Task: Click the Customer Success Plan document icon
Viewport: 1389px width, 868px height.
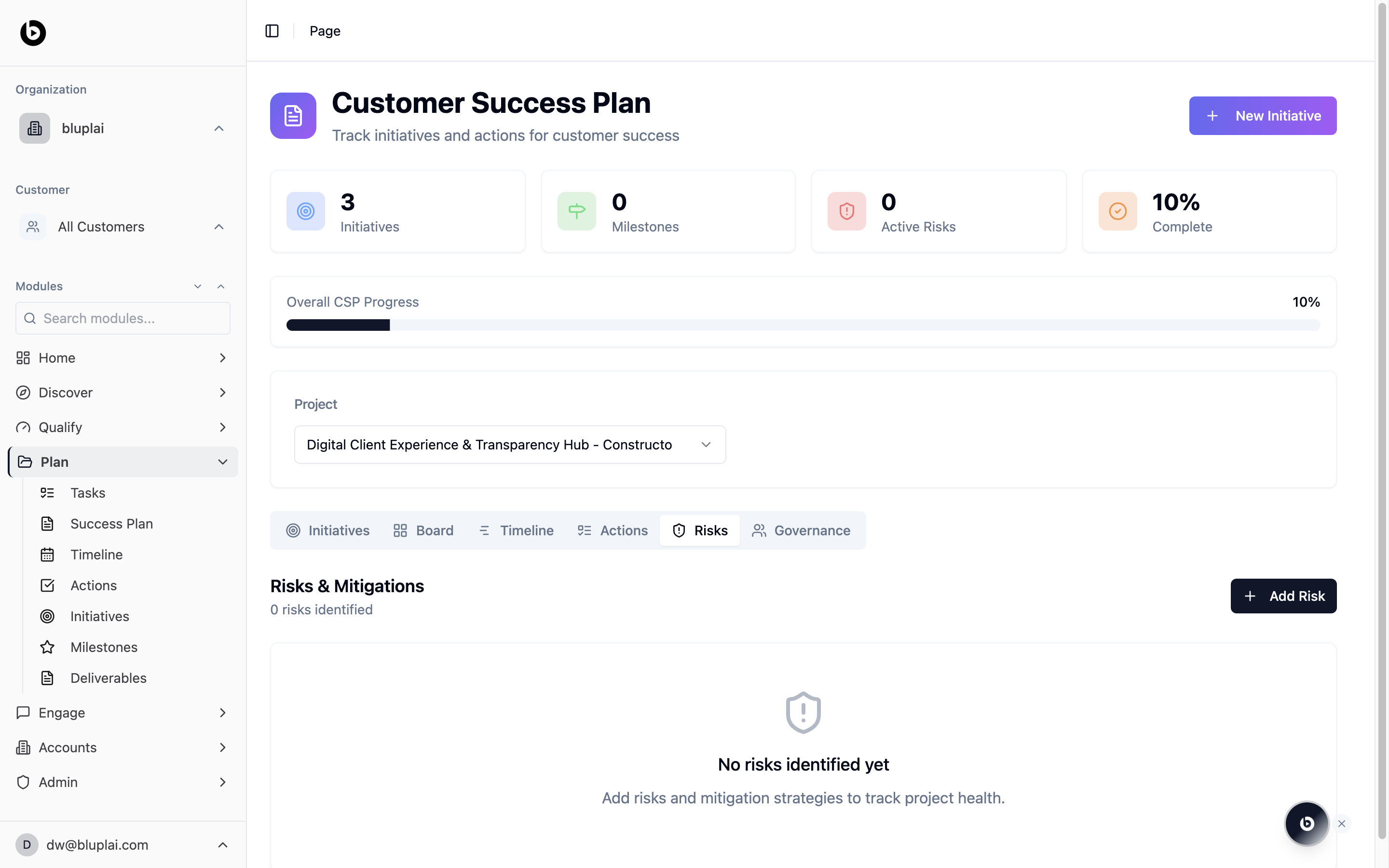Action: (293, 115)
